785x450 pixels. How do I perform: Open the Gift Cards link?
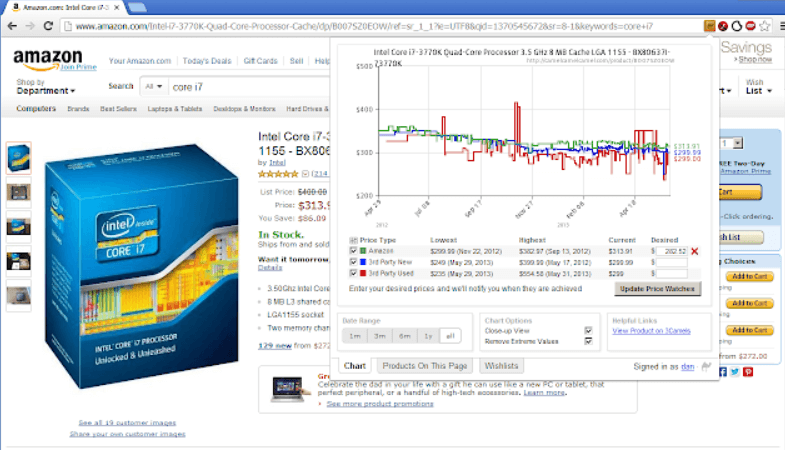[260, 61]
